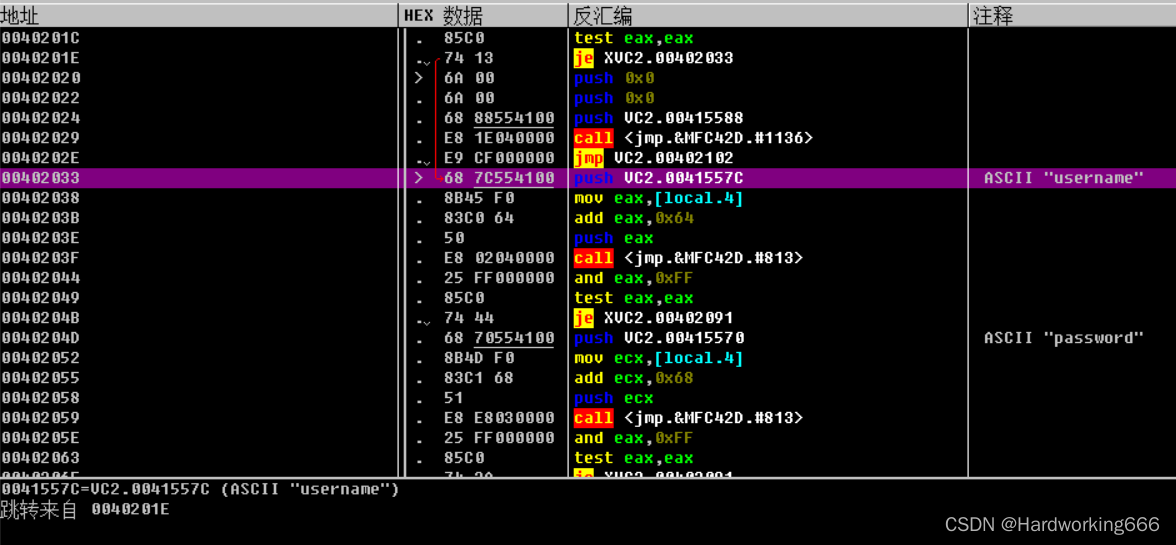Click the push VC2.00415588 instruction
1176x545 pixels.
tap(658, 118)
